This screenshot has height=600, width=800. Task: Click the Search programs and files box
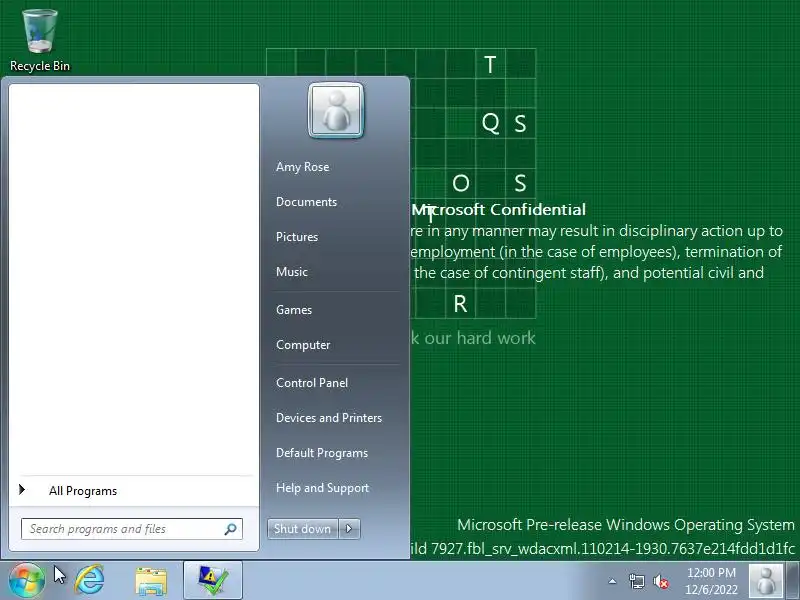pyautogui.click(x=132, y=529)
